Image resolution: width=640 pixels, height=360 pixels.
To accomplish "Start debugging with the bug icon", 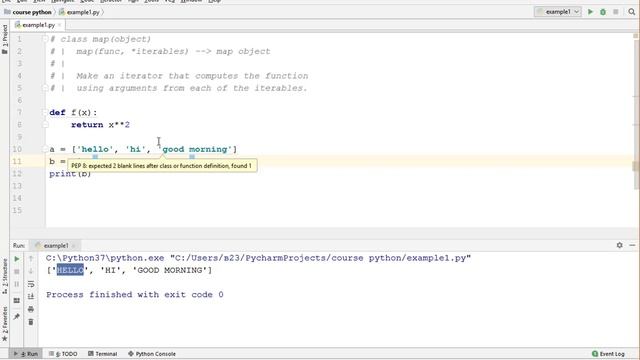I will tap(603, 12).
